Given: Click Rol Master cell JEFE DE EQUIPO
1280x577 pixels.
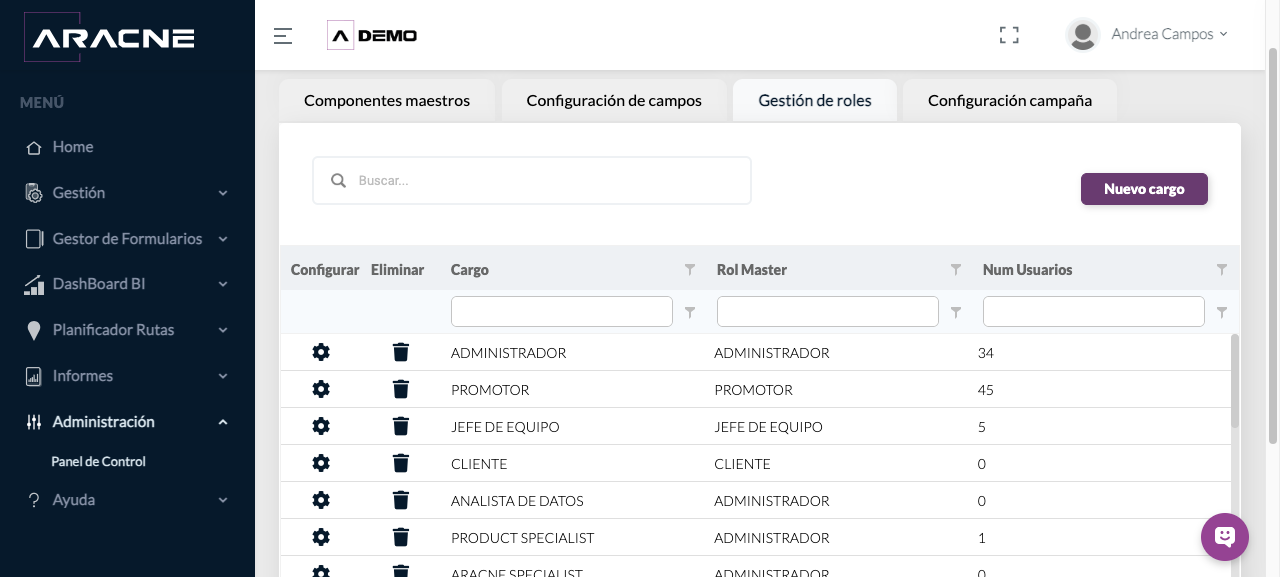Looking at the screenshot, I should tap(769, 427).
